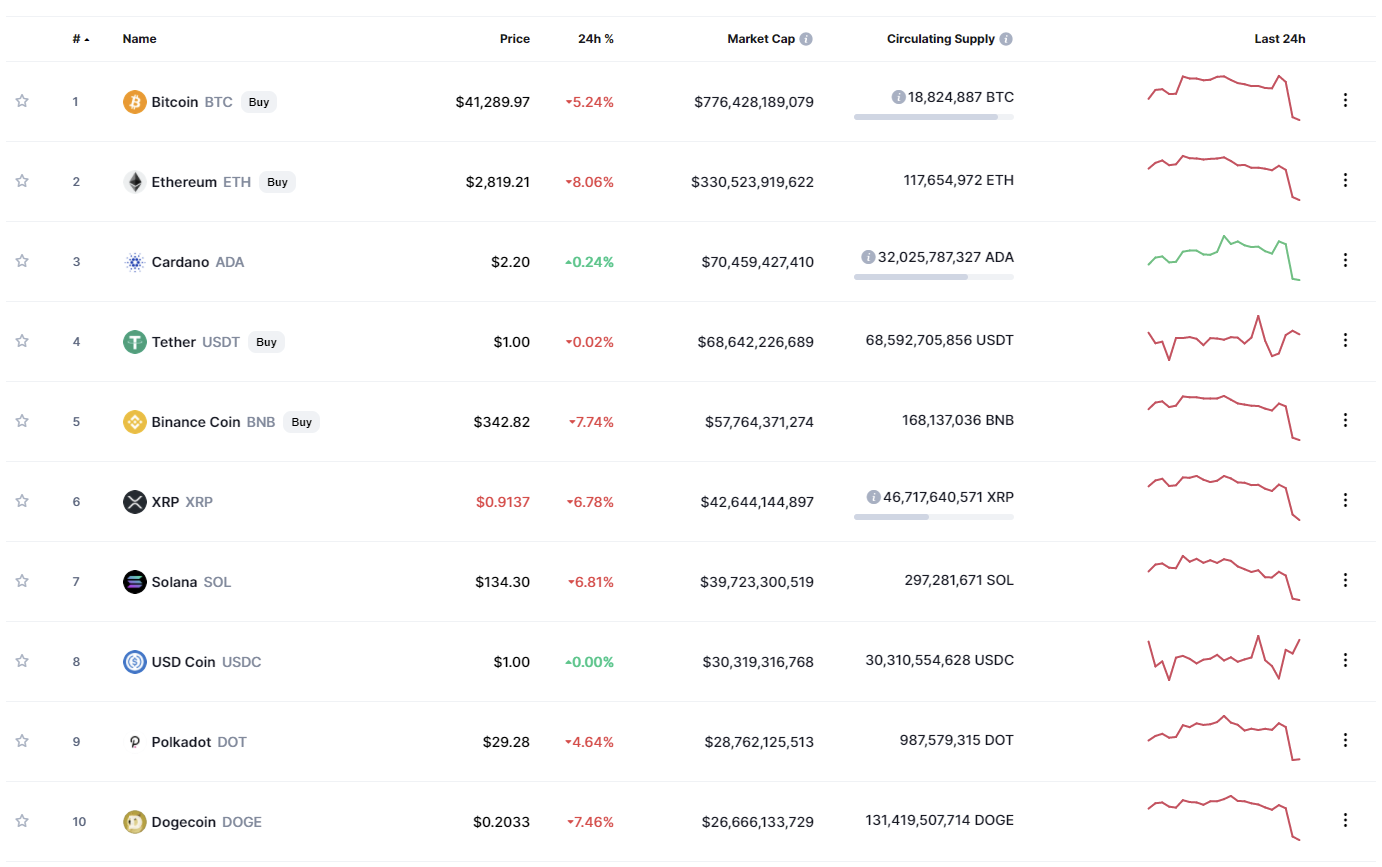Click the Cardano logo icon
This screenshot has width=1382, height=867.
click(x=134, y=262)
